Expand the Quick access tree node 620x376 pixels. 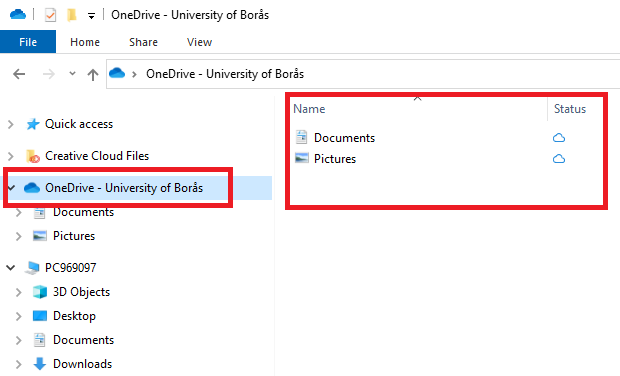pos(11,125)
